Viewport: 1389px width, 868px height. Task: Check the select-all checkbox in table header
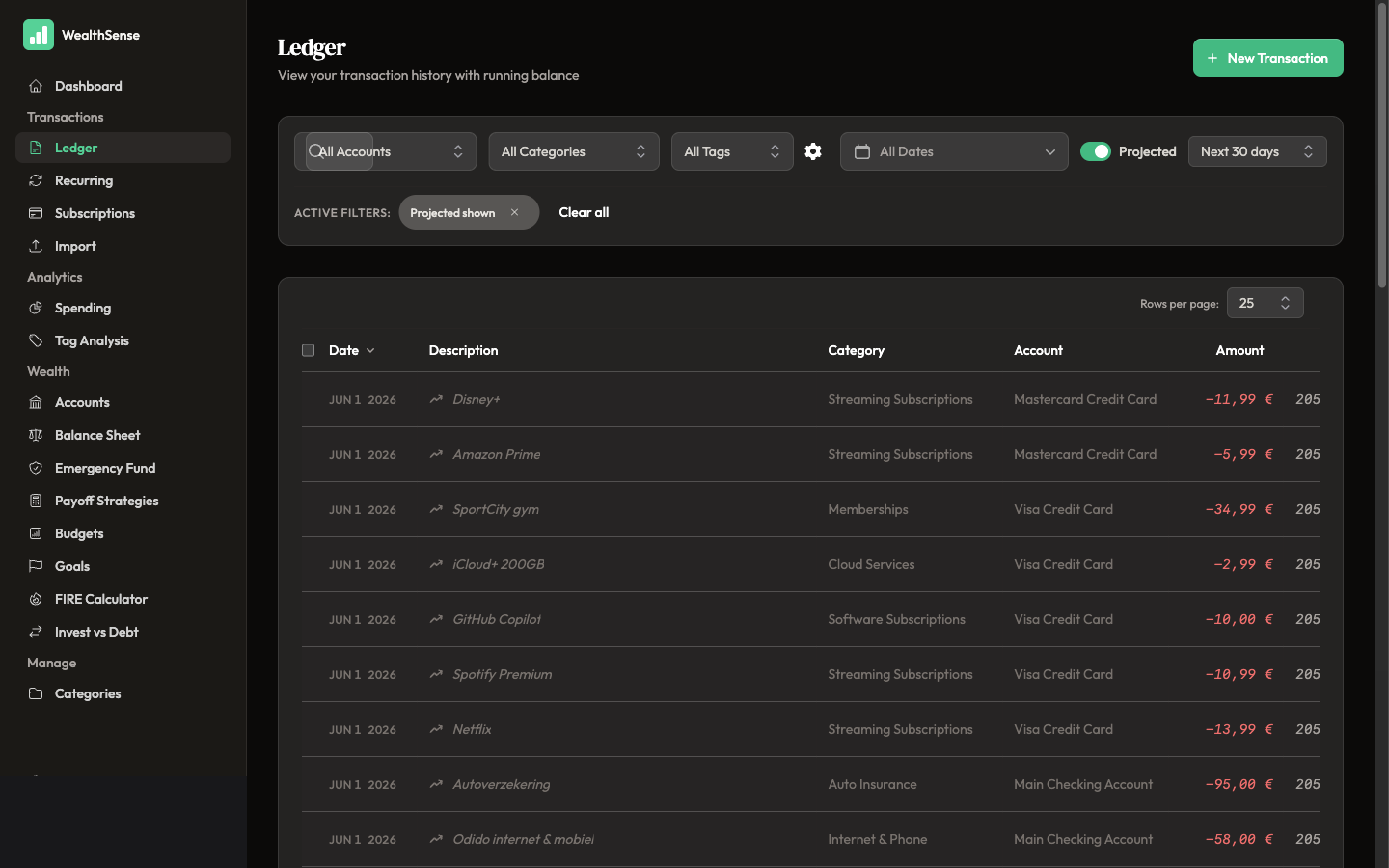click(x=309, y=350)
